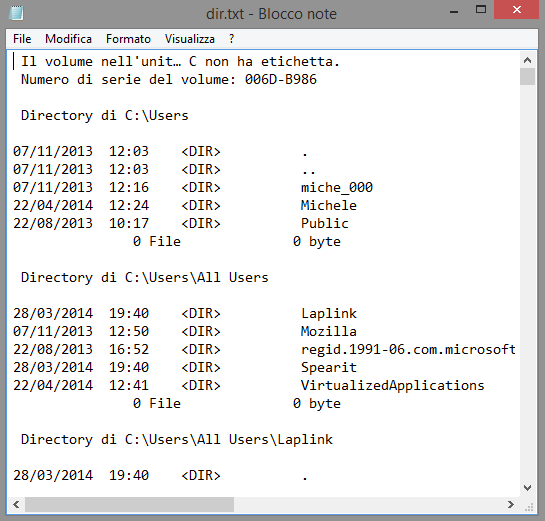
Task: Click folder name 'Michele'
Action: (329, 205)
